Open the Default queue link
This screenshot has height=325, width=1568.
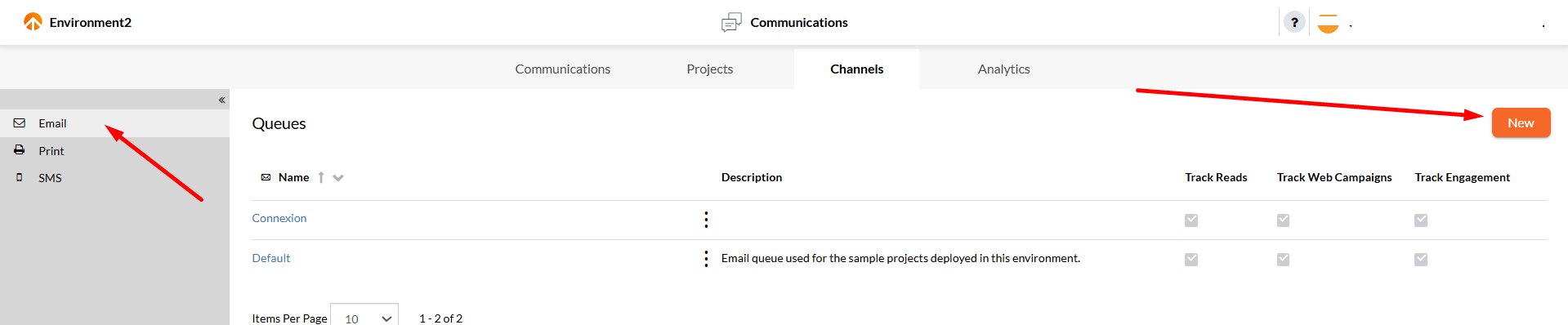point(271,258)
